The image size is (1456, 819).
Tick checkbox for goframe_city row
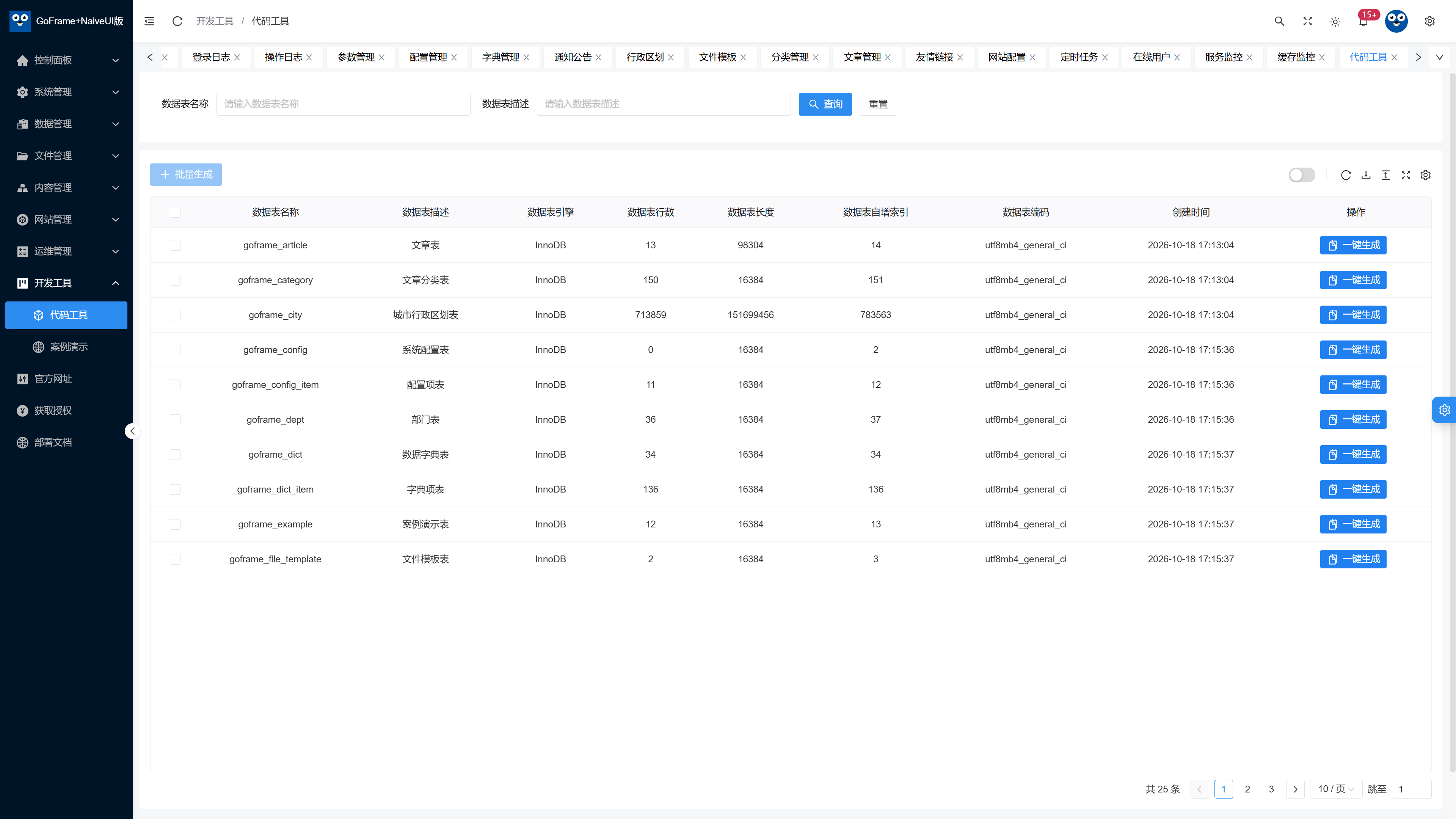tap(175, 315)
